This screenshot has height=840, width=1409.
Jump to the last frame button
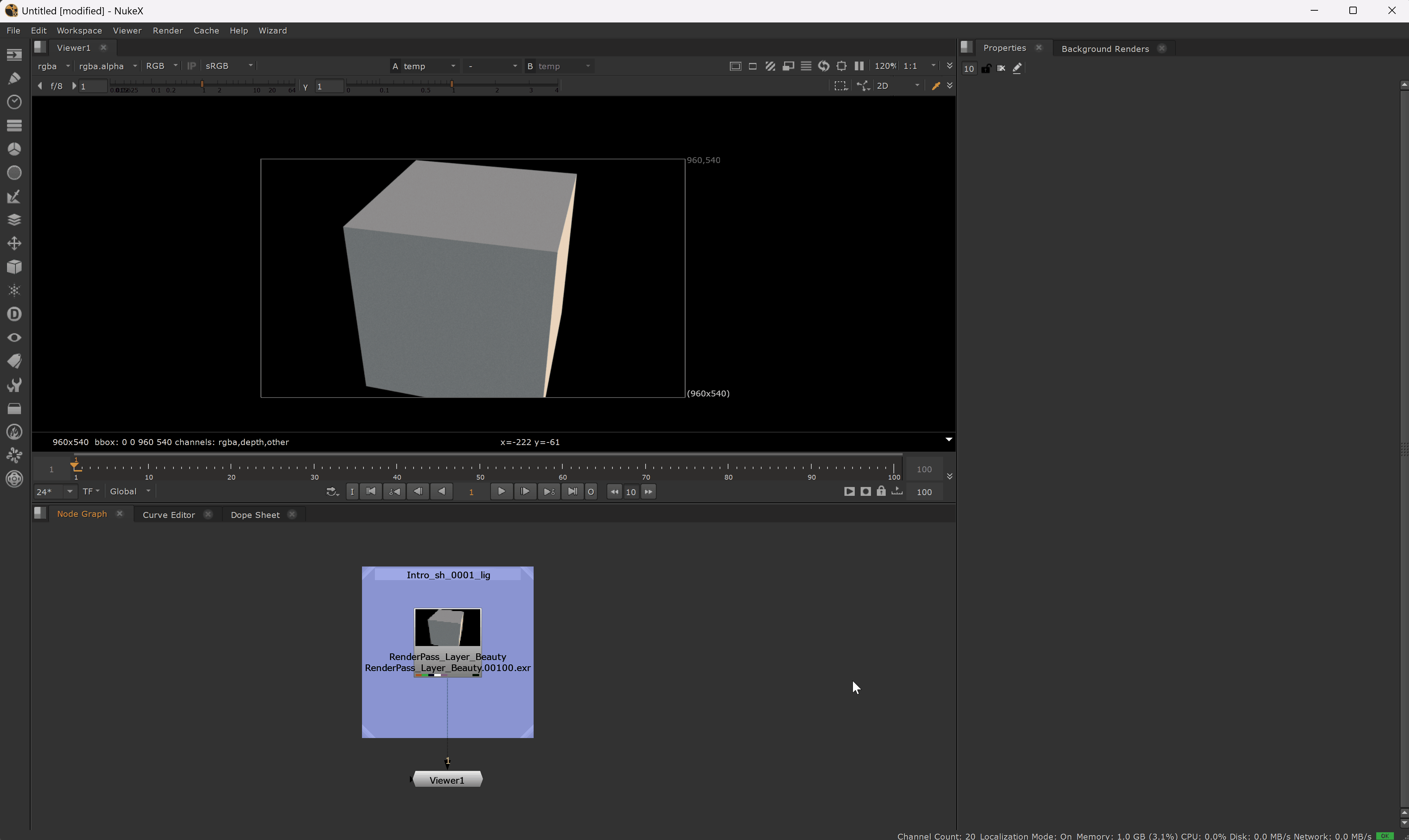[573, 491]
